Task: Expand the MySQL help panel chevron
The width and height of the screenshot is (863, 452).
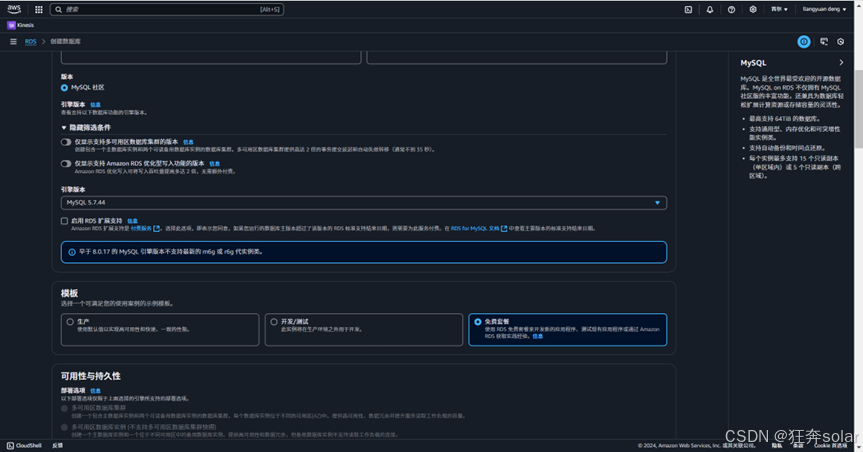Action: click(841, 63)
